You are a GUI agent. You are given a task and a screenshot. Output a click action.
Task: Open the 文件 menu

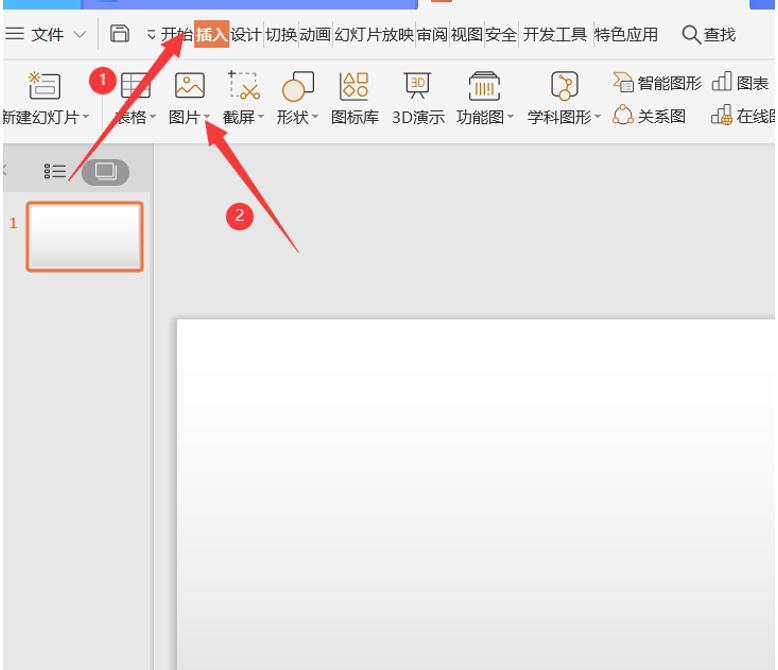pos(48,35)
